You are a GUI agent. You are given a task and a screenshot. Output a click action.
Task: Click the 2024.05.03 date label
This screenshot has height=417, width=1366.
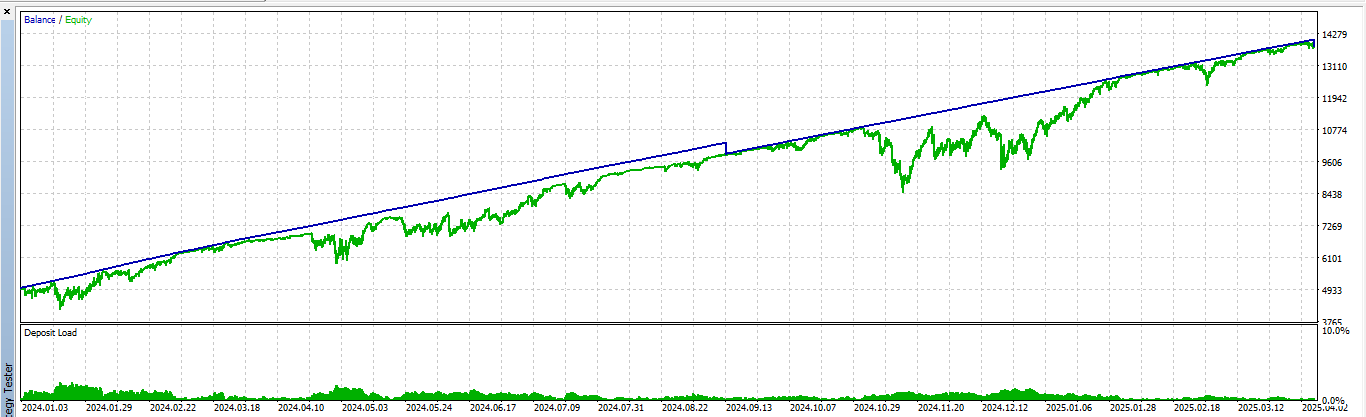point(366,408)
